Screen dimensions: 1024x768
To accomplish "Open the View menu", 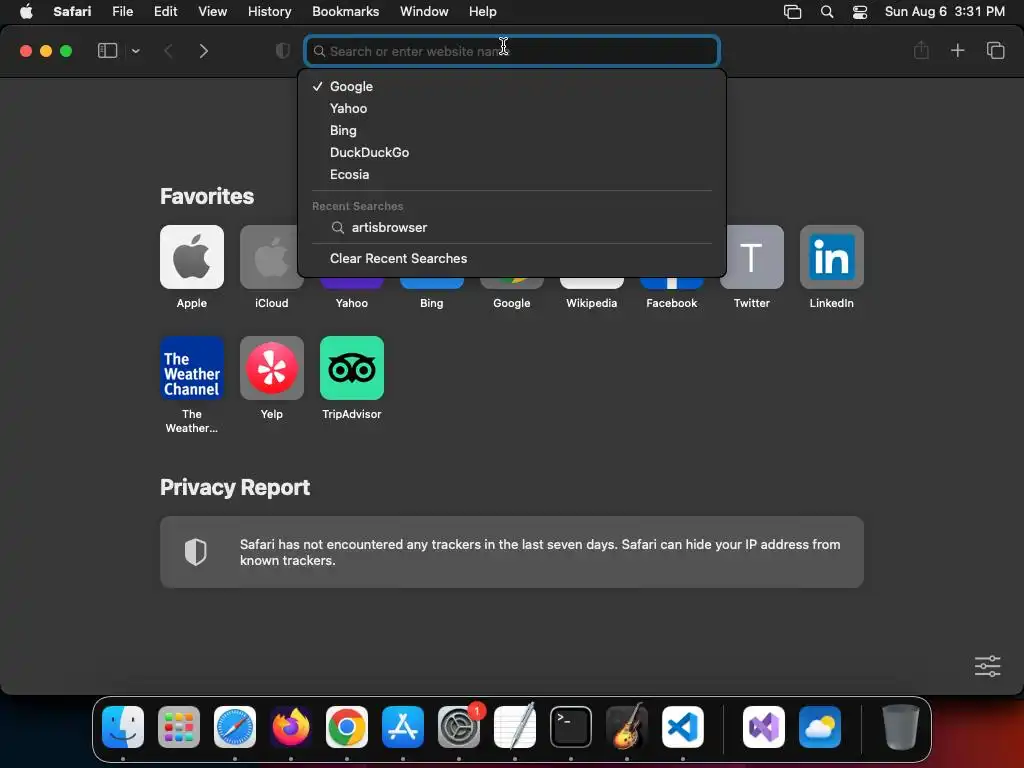I will pyautogui.click(x=213, y=12).
